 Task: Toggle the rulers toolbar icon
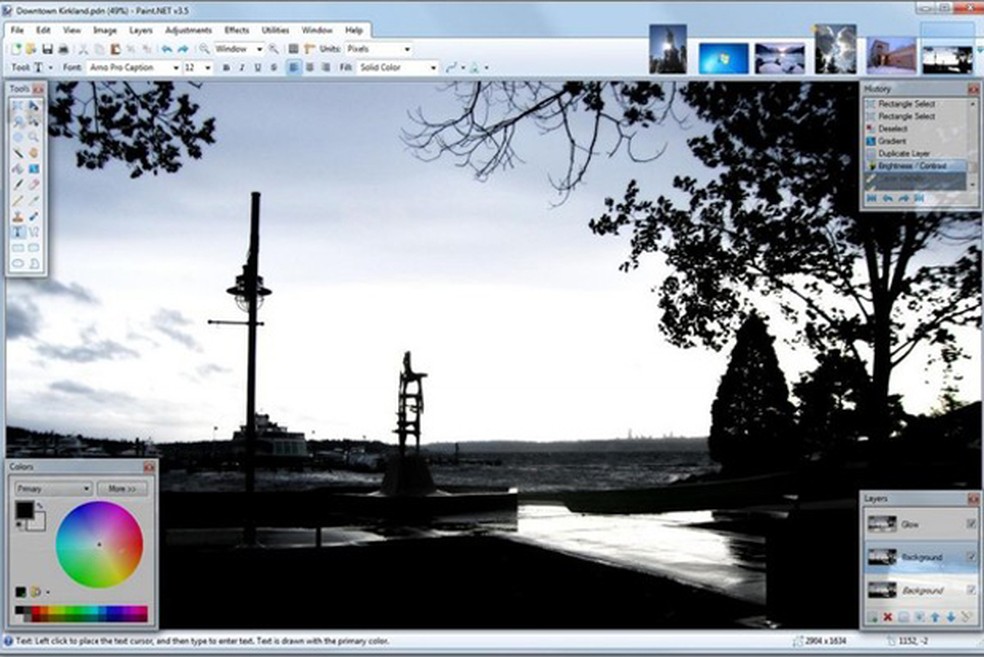(x=309, y=49)
